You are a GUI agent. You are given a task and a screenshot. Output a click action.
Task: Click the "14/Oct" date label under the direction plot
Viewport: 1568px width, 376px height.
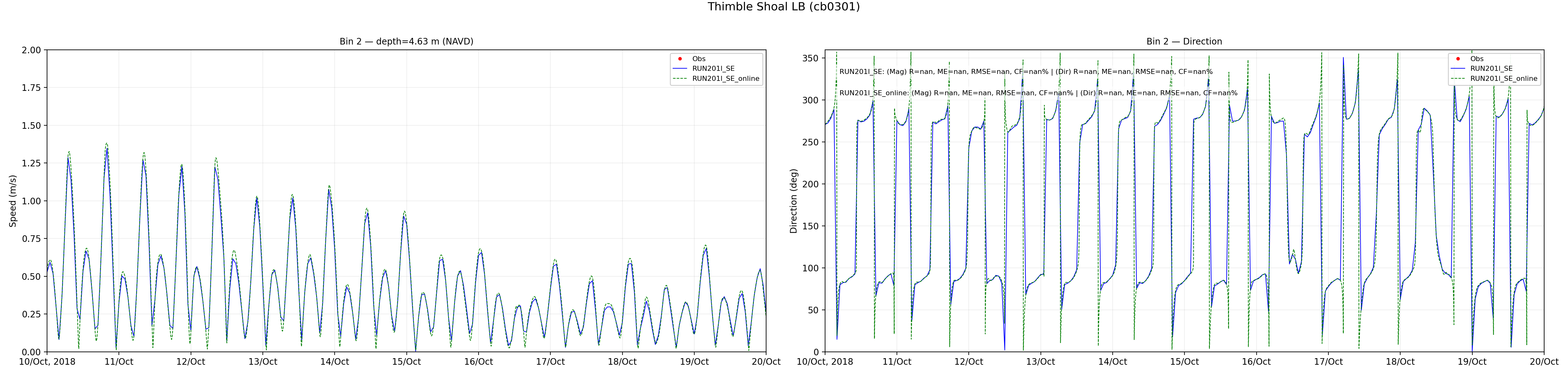click(x=1112, y=362)
